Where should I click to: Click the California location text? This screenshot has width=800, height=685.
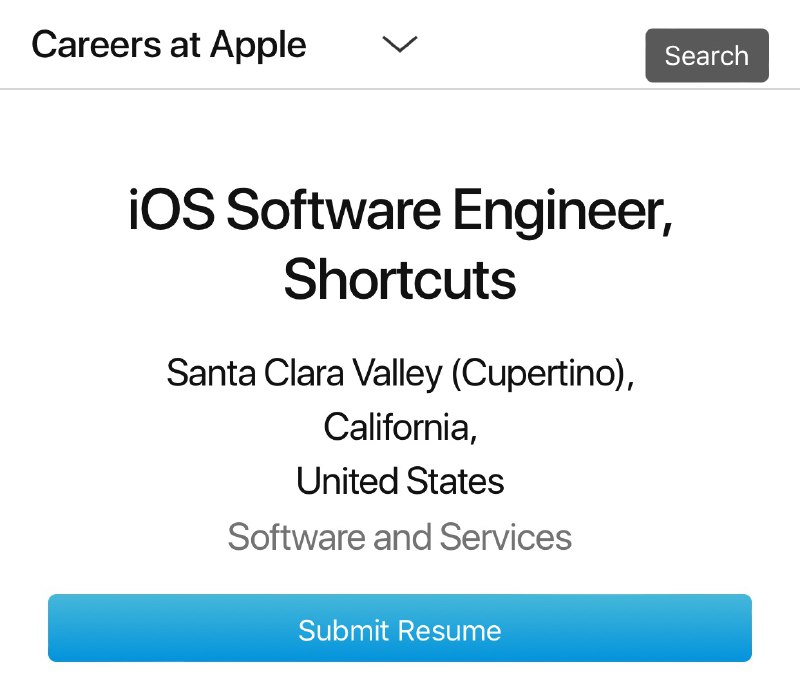[401, 427]
